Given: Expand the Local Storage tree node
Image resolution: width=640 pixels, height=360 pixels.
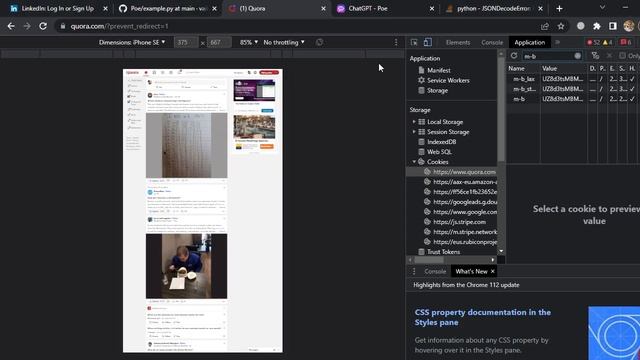Looking at the screenshot, I should [414, 122].
